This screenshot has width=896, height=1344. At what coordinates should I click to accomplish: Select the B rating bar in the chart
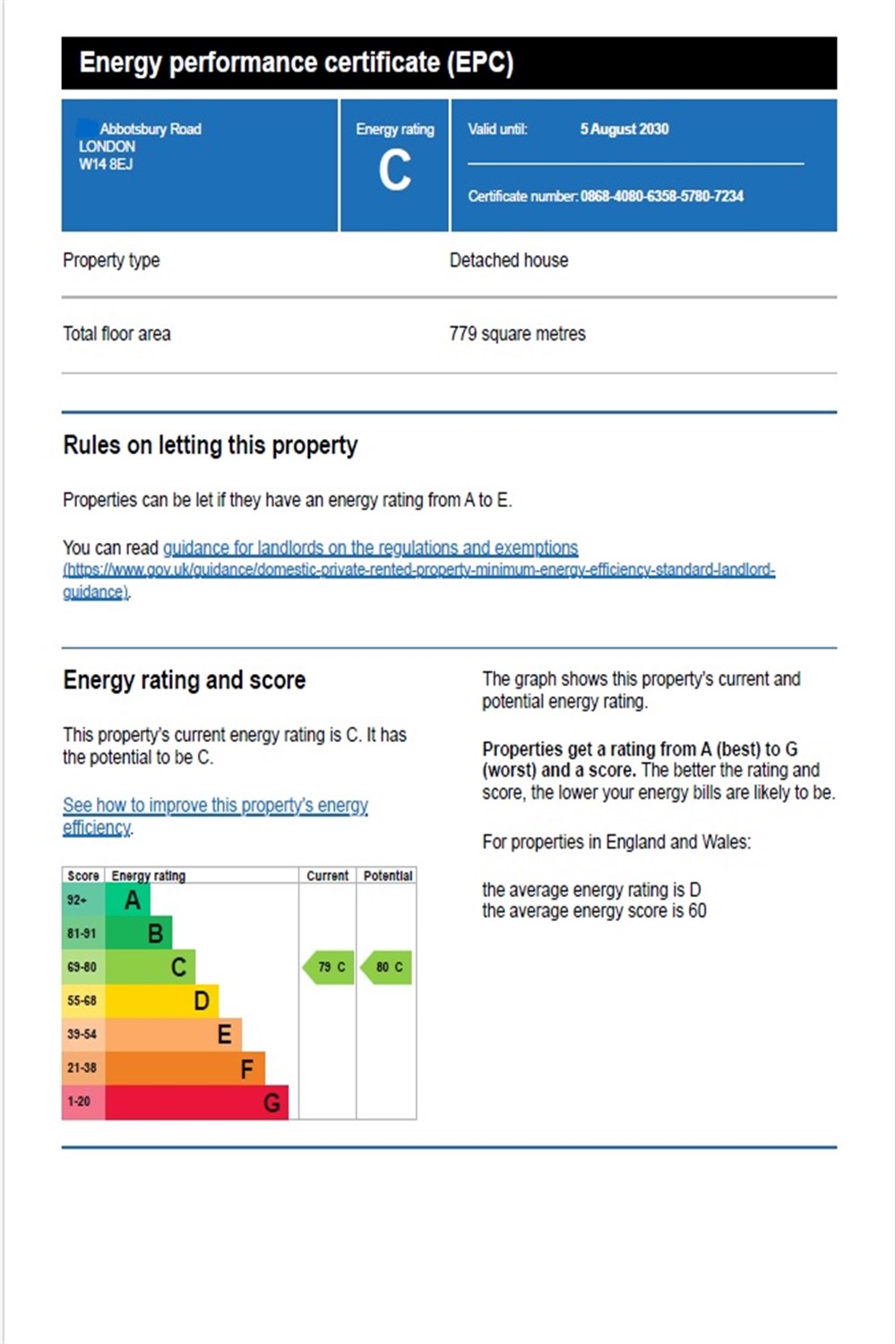click(139, 934)
